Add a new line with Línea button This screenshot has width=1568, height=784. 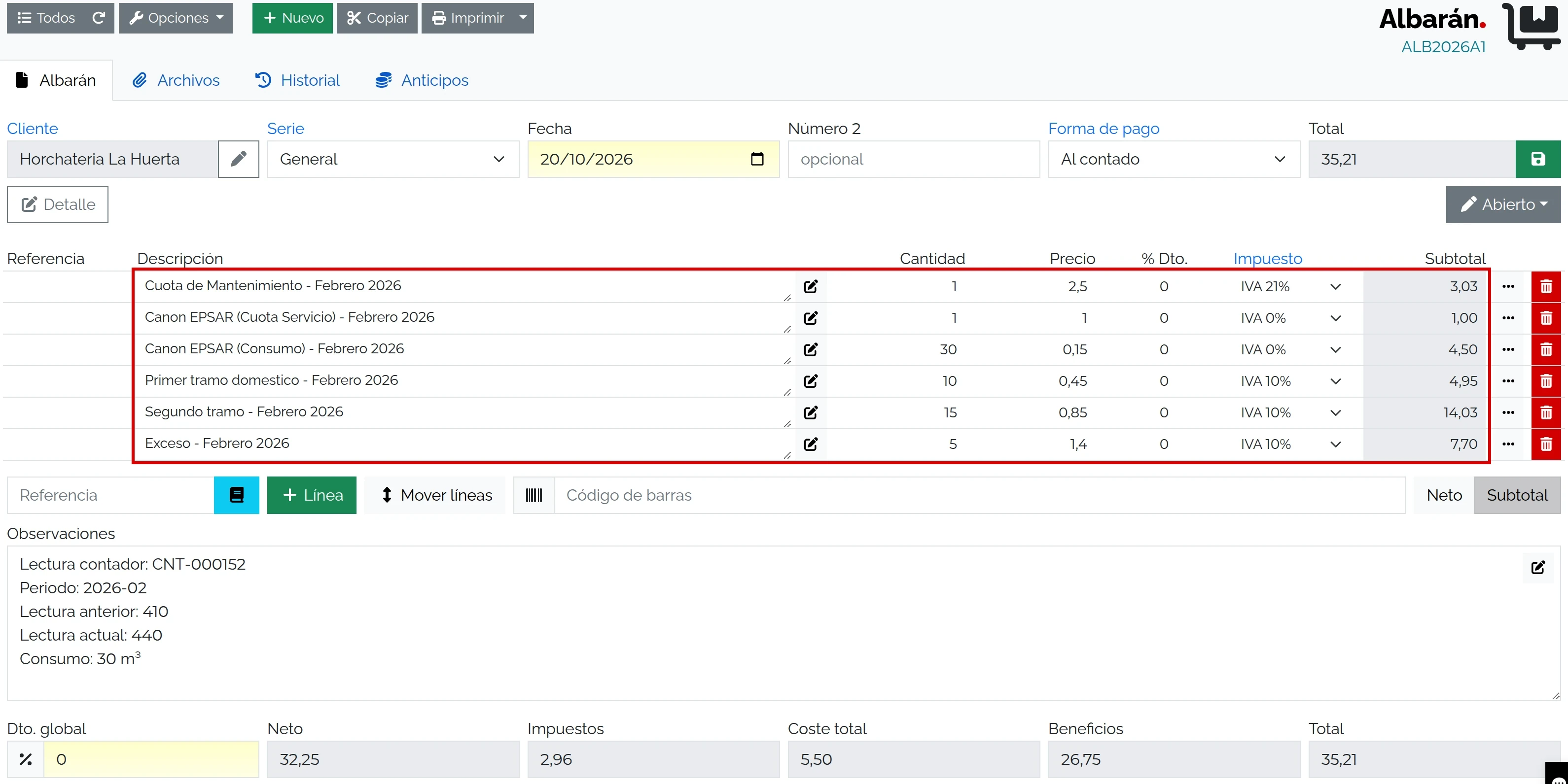pyautogui.click(x=312, y=495)
